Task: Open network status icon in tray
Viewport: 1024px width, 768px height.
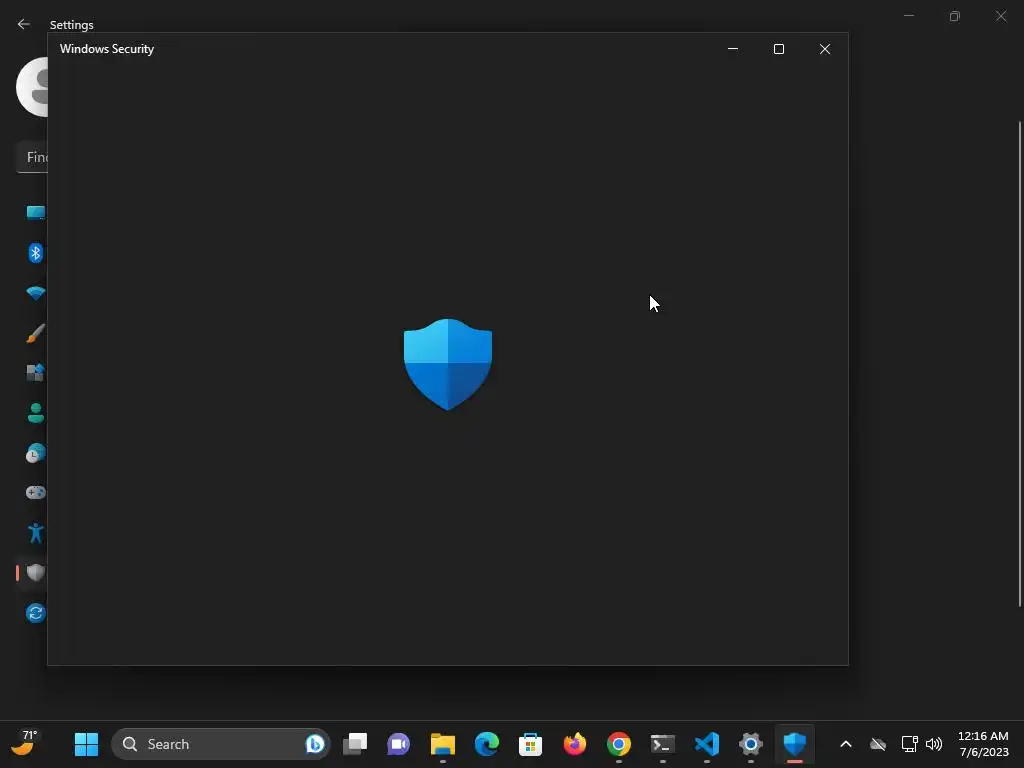Action: [x=909, y=744]
